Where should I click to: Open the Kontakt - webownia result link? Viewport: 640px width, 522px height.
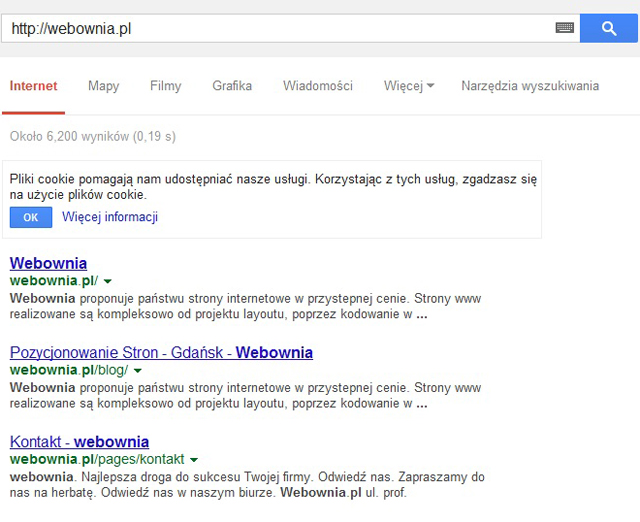tap(79, 441)
